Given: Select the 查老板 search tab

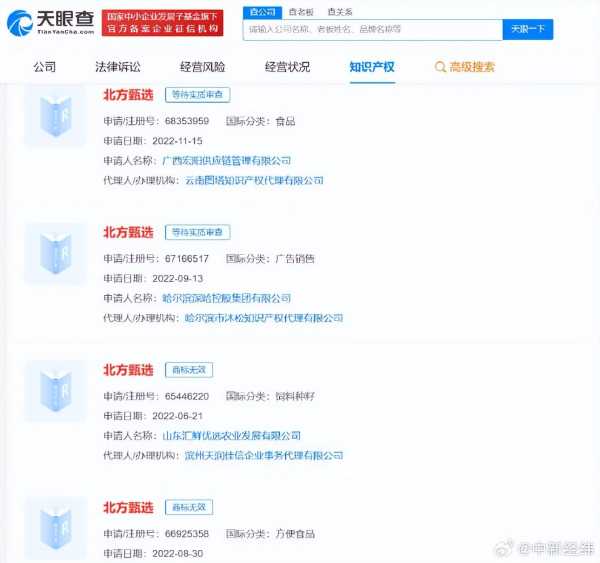Looking at the screenshot, I should pyautogui.click(x=301, y=12).
